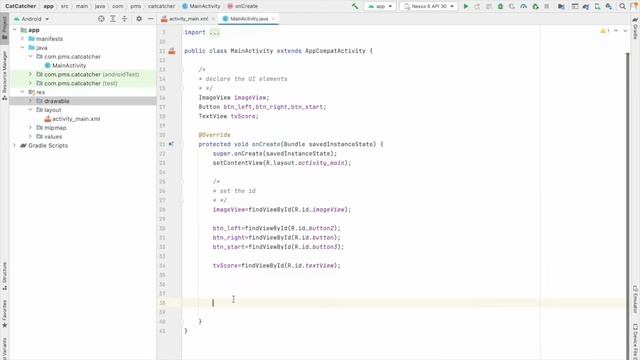Expand the folded import block ellipsis
The width and height of the screenshot is (640, 360).
214,32
